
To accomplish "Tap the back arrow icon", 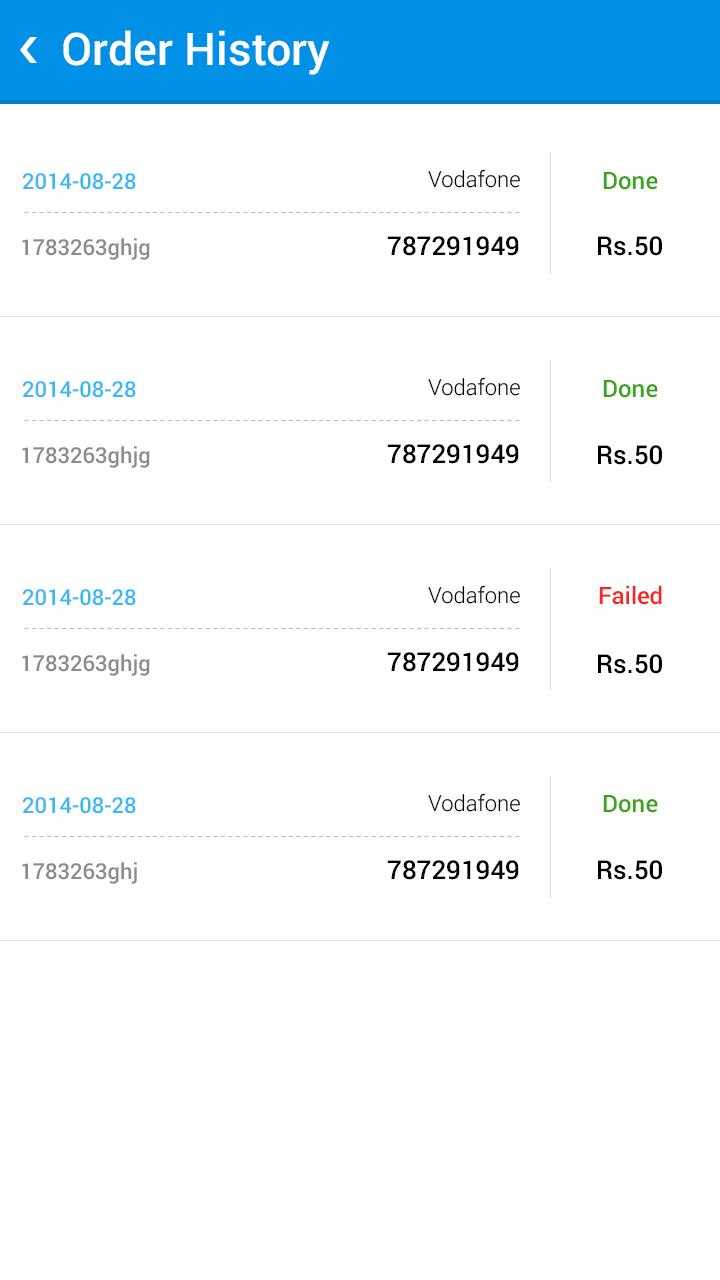I will tap(29, 50).
